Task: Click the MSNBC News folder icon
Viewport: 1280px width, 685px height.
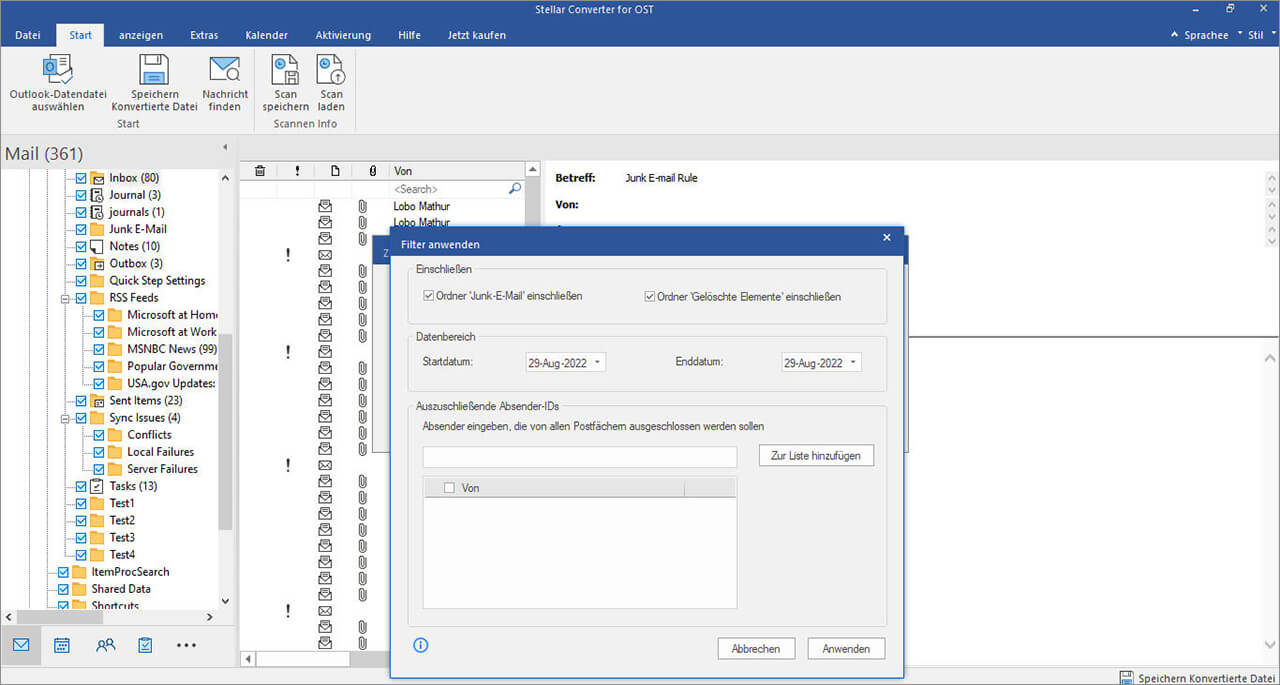Action: (x=116, y=349)
